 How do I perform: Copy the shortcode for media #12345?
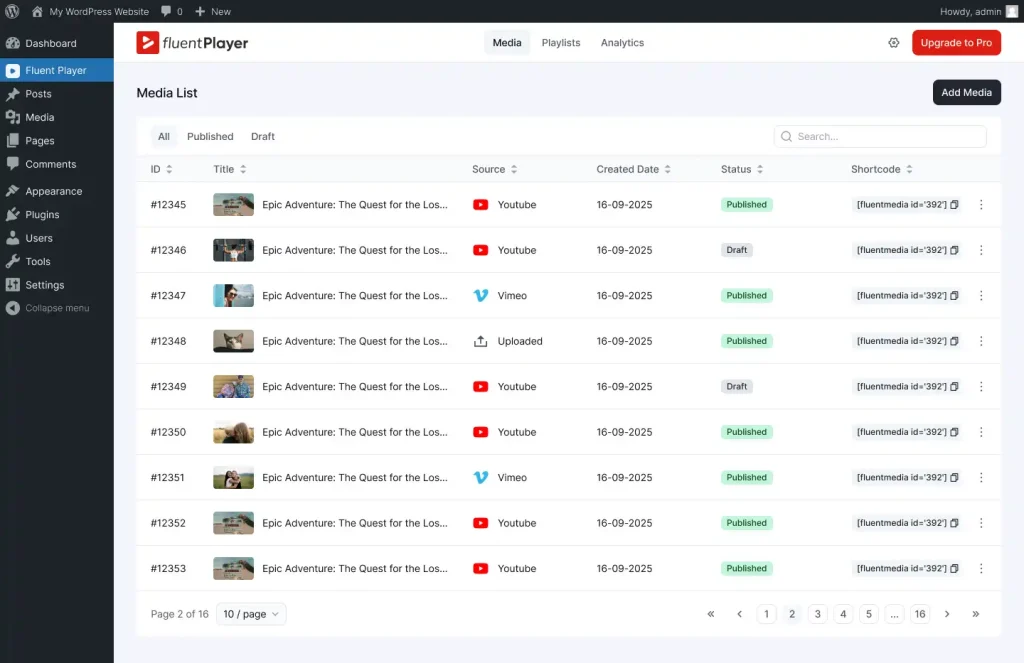pos(954,205)
